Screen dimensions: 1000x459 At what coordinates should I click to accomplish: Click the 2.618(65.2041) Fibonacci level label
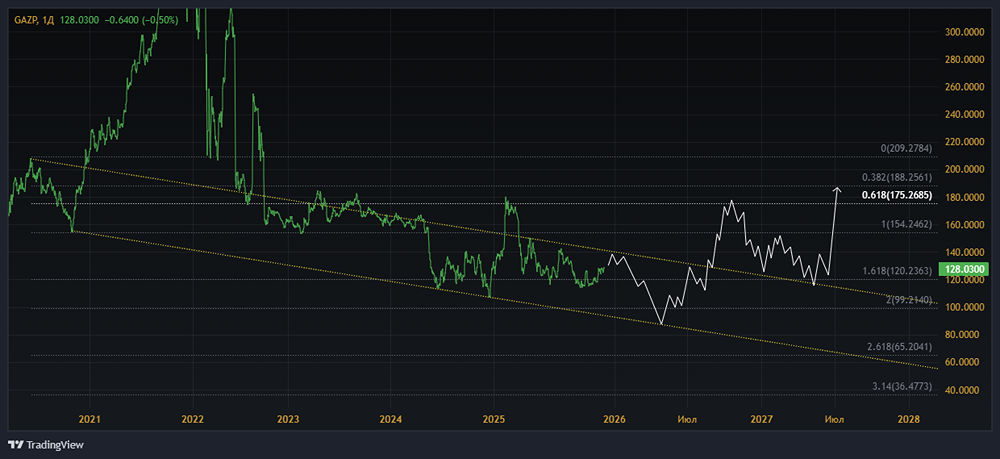pos(898,346)
